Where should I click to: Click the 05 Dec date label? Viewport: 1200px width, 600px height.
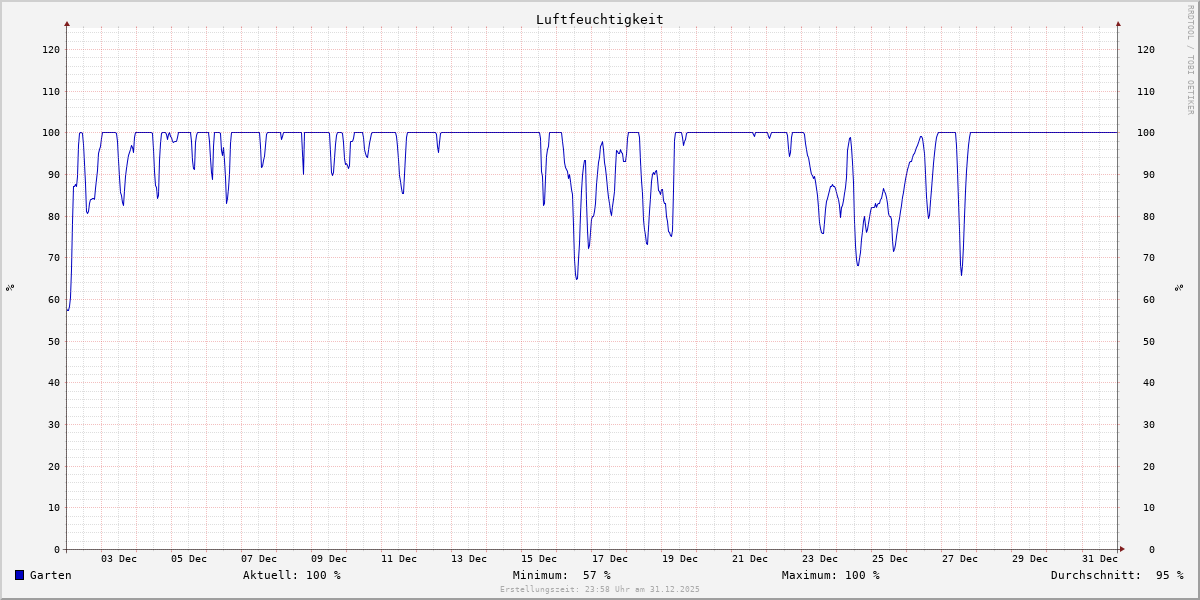tap(189, 559)
